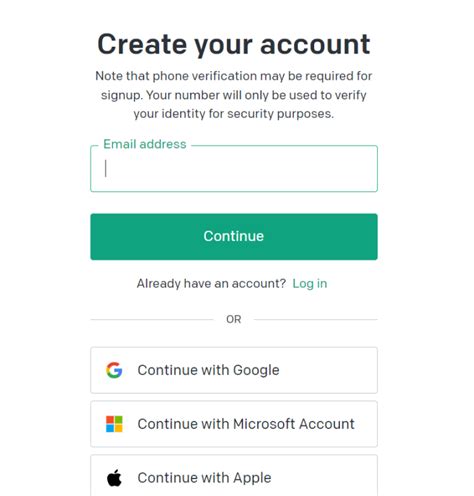Click the red square in Microsoft logo
Viewport: 474px width, 496px height.
(110, 420)
